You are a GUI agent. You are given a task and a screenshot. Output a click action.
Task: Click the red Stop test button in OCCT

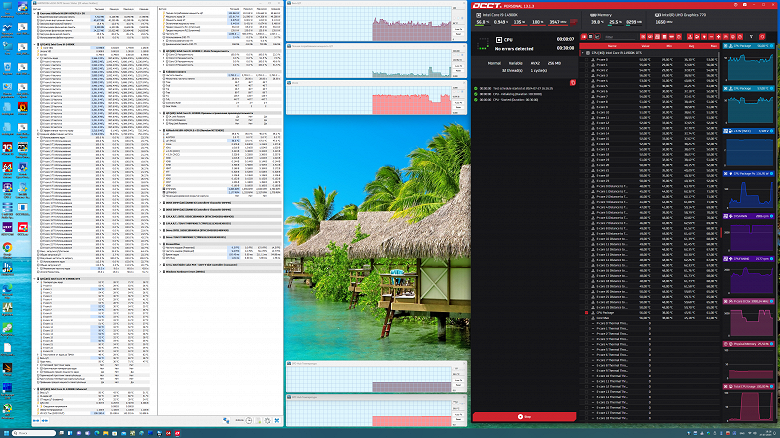coord(523,415)
